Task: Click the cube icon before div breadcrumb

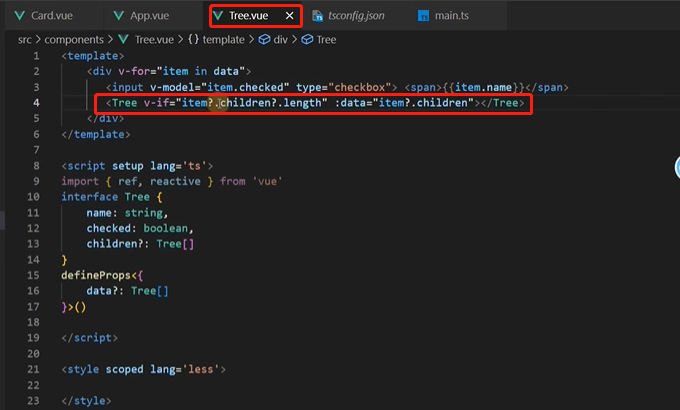Action: coord(264,39)
